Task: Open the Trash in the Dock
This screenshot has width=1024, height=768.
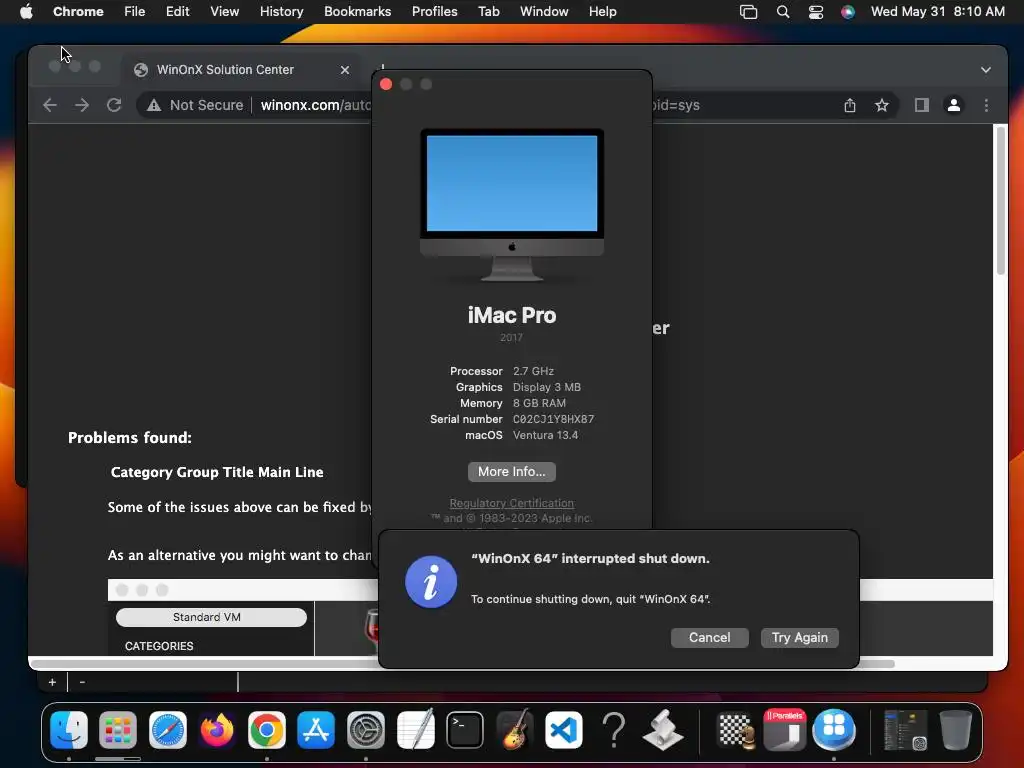Action: point(955,729)
